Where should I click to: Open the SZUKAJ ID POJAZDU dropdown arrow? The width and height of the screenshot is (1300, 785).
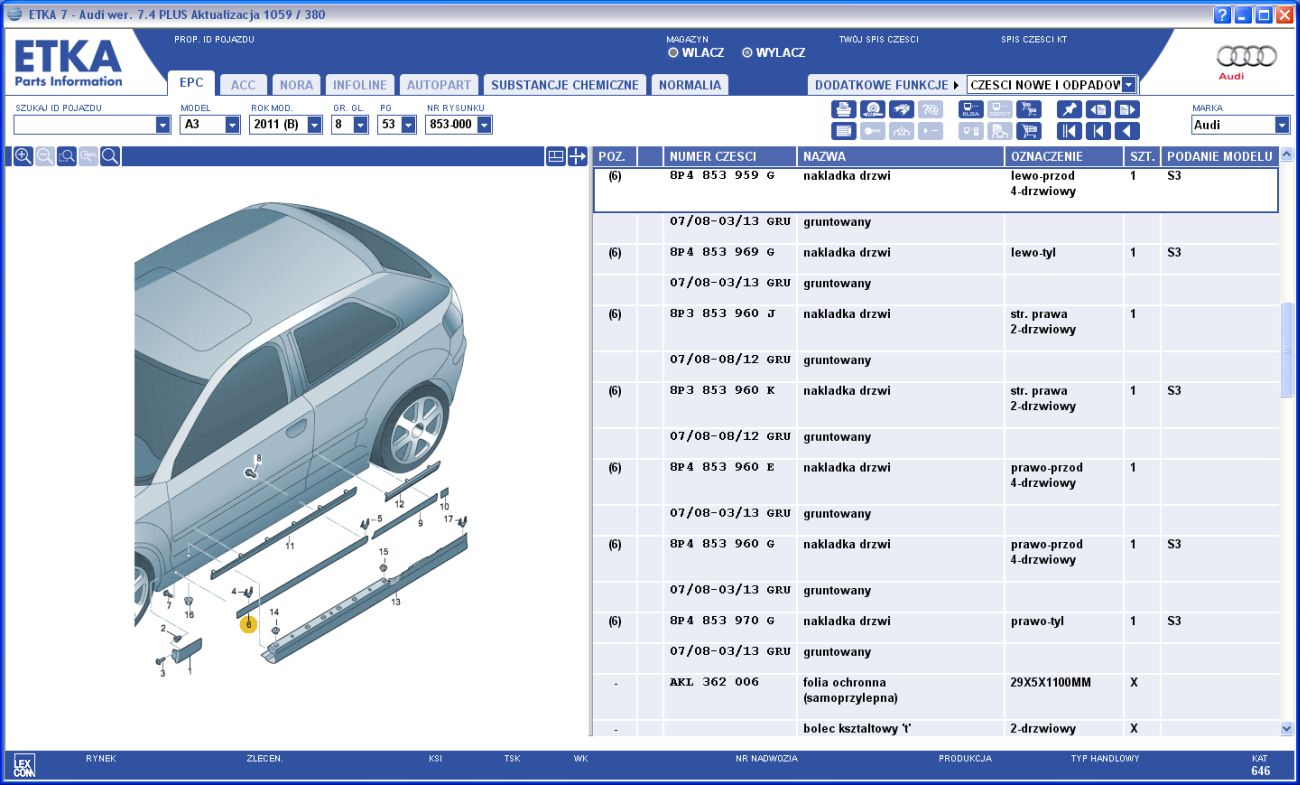pos(163,125)
